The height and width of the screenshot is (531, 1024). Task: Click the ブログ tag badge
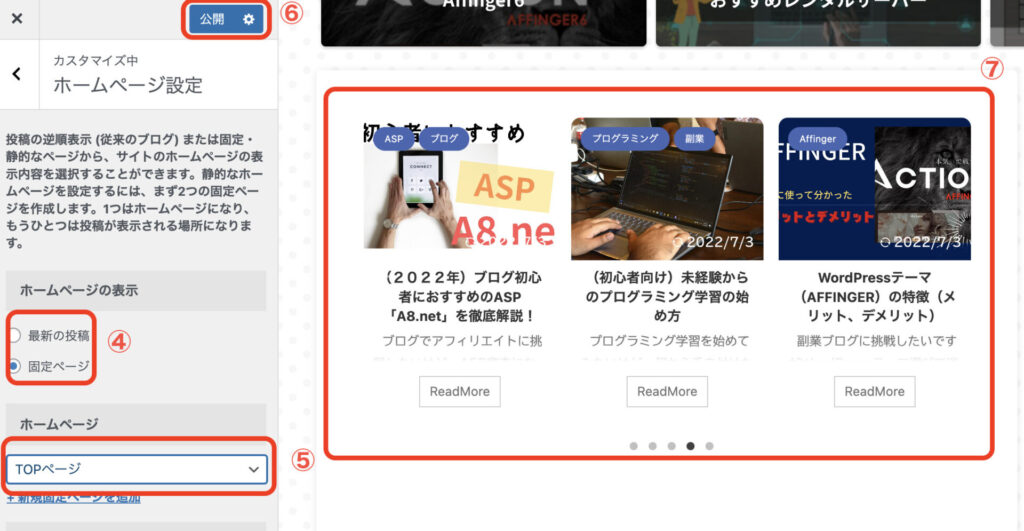(x=443, y=139)
